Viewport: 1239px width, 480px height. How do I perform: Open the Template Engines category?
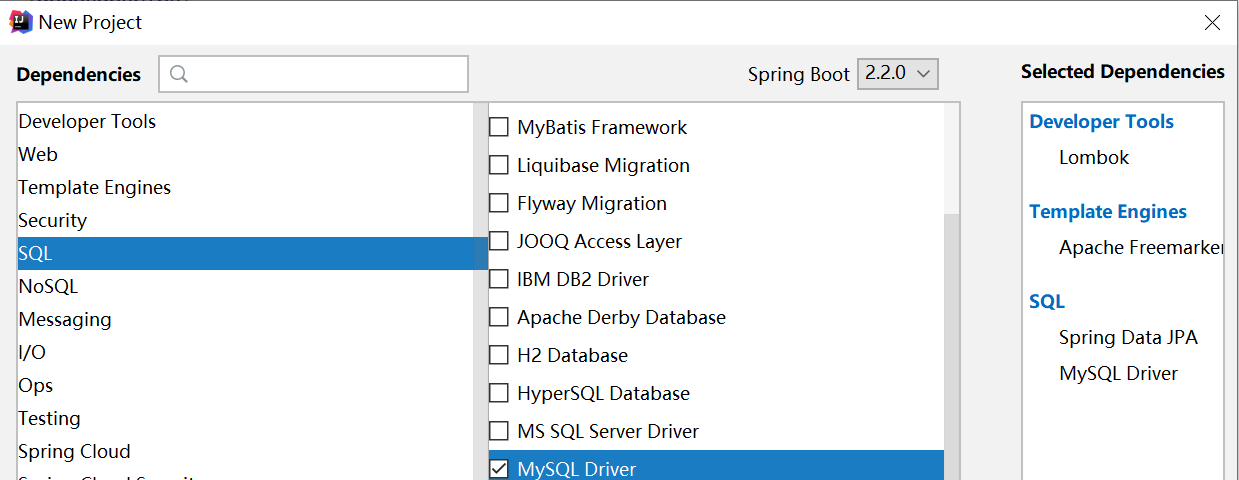[x=94, y=188]
